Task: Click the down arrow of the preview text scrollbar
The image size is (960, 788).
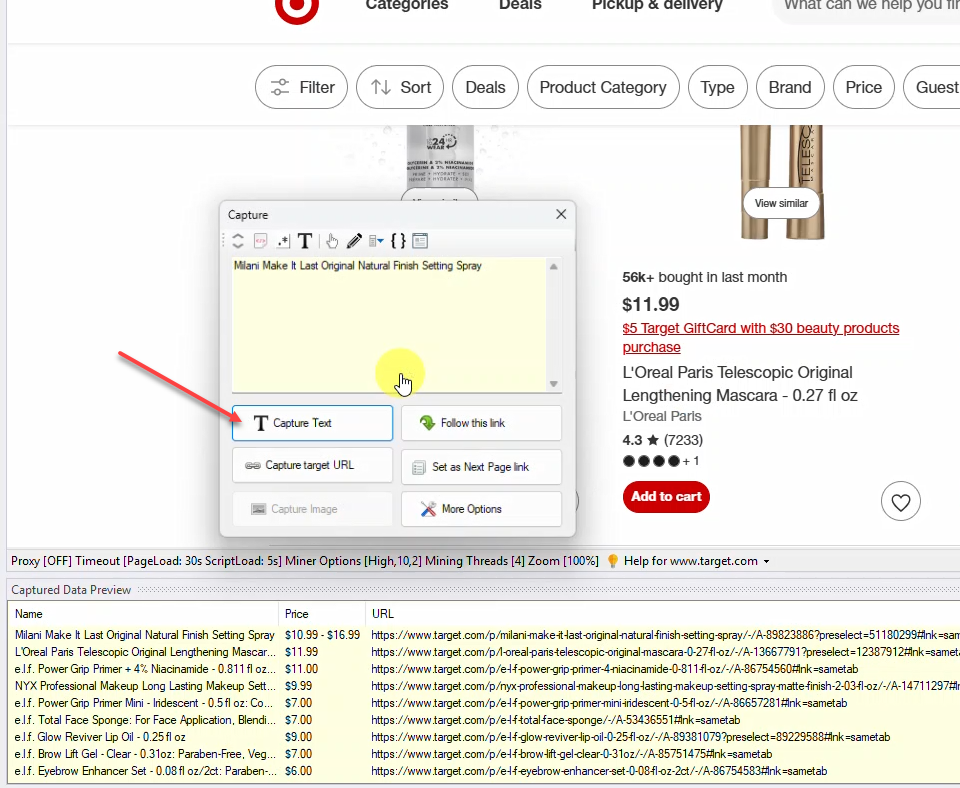Action: 553,384
